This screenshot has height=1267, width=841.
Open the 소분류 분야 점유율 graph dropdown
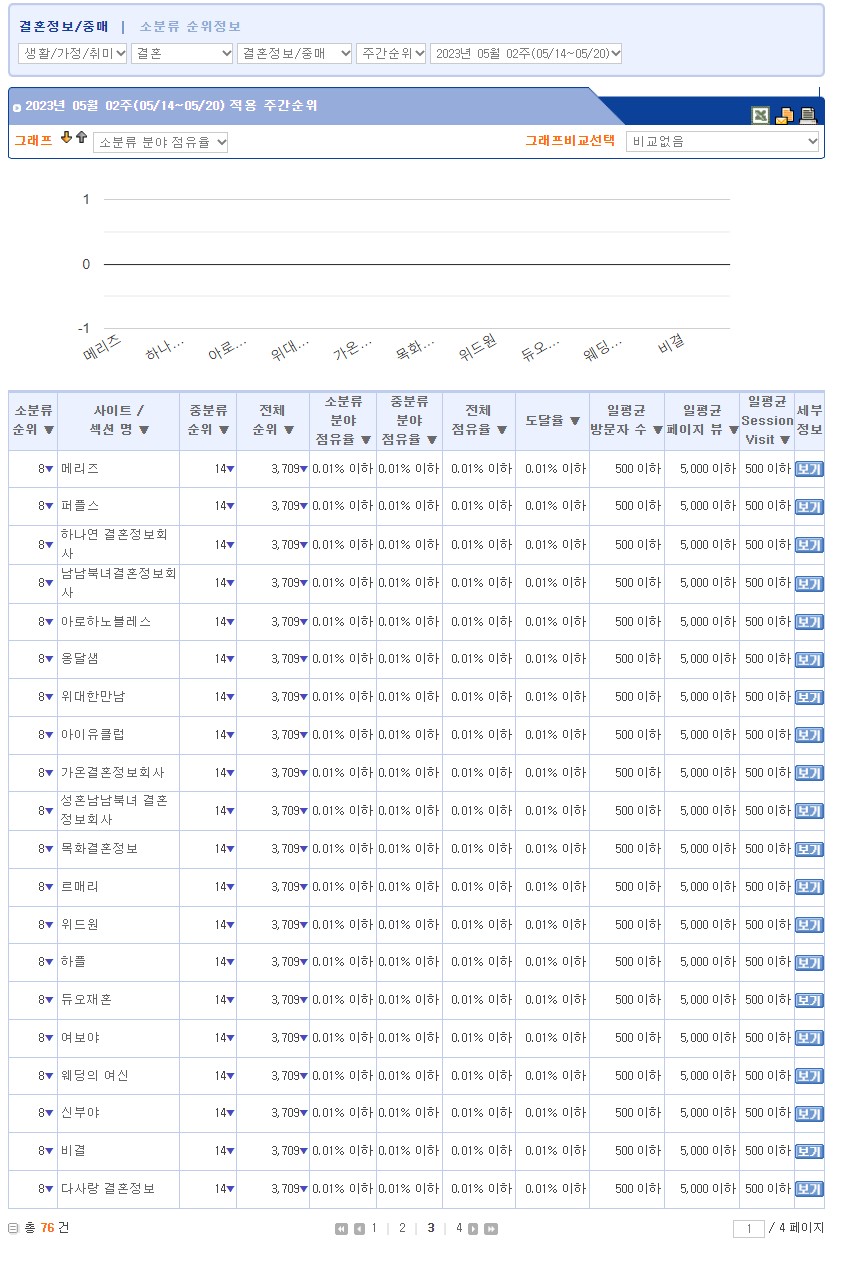pyautogui.click(x=161, y=142)
